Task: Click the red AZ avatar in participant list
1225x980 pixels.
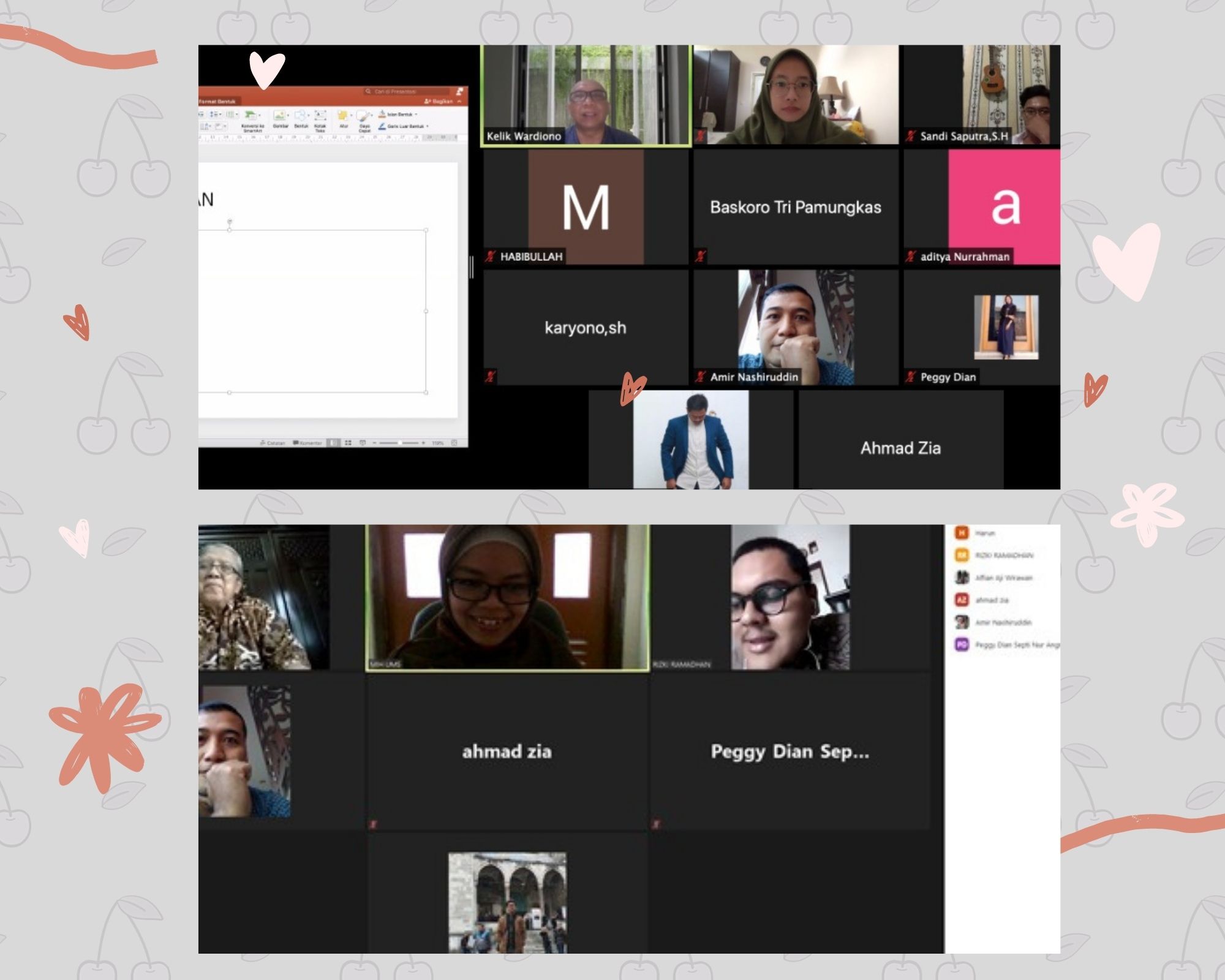Action: click(x=962, y=600)
